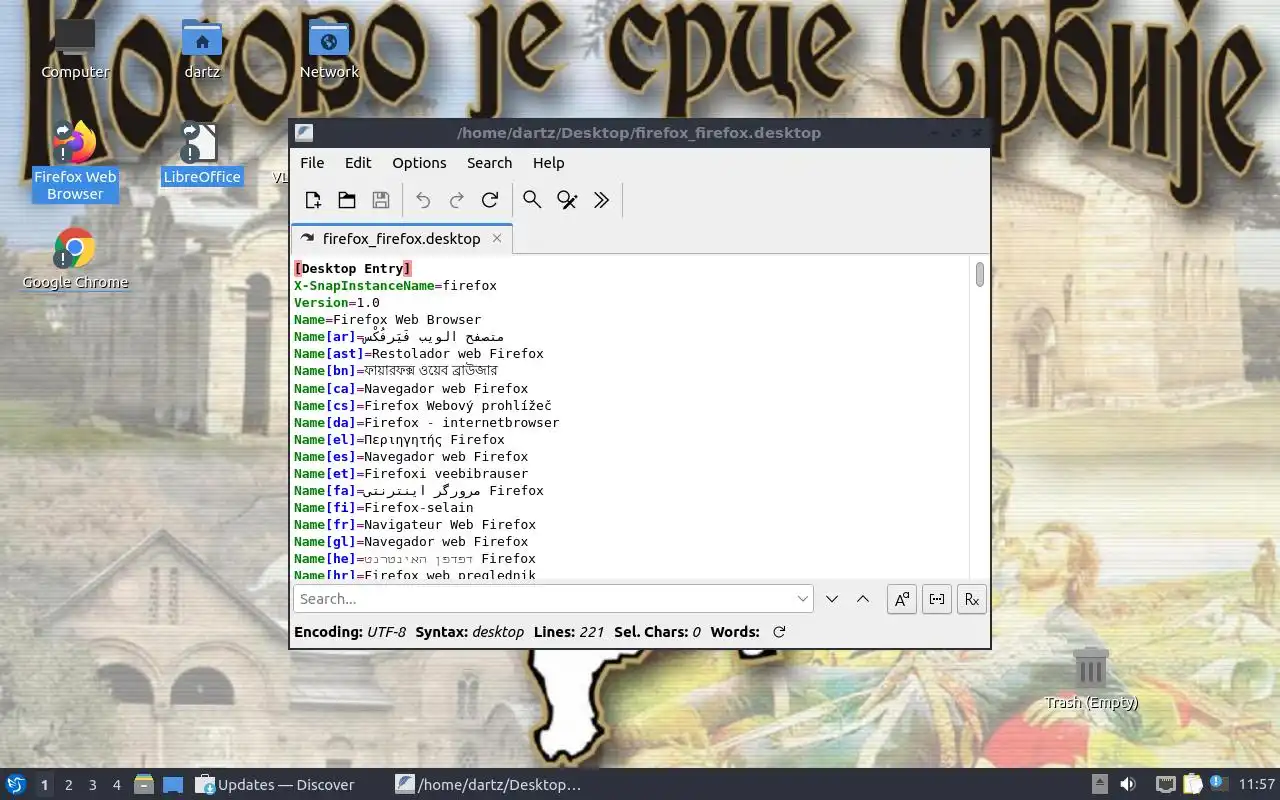Open the application launcher menu in taskbar
The image size is (1280, 800).
(16, 785)
